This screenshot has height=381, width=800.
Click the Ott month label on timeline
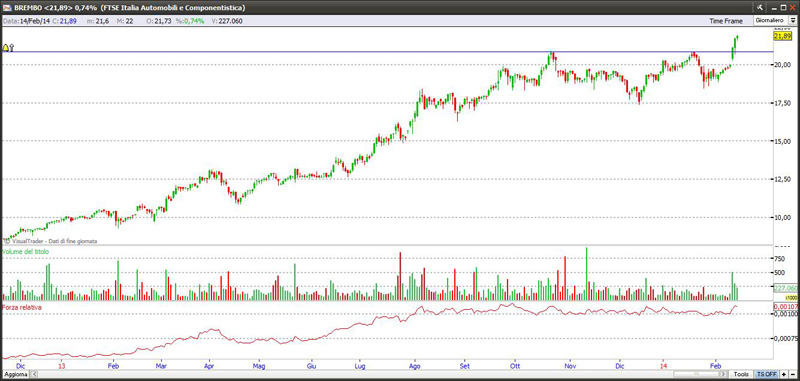pyautogui.click(x=515, y=366)
